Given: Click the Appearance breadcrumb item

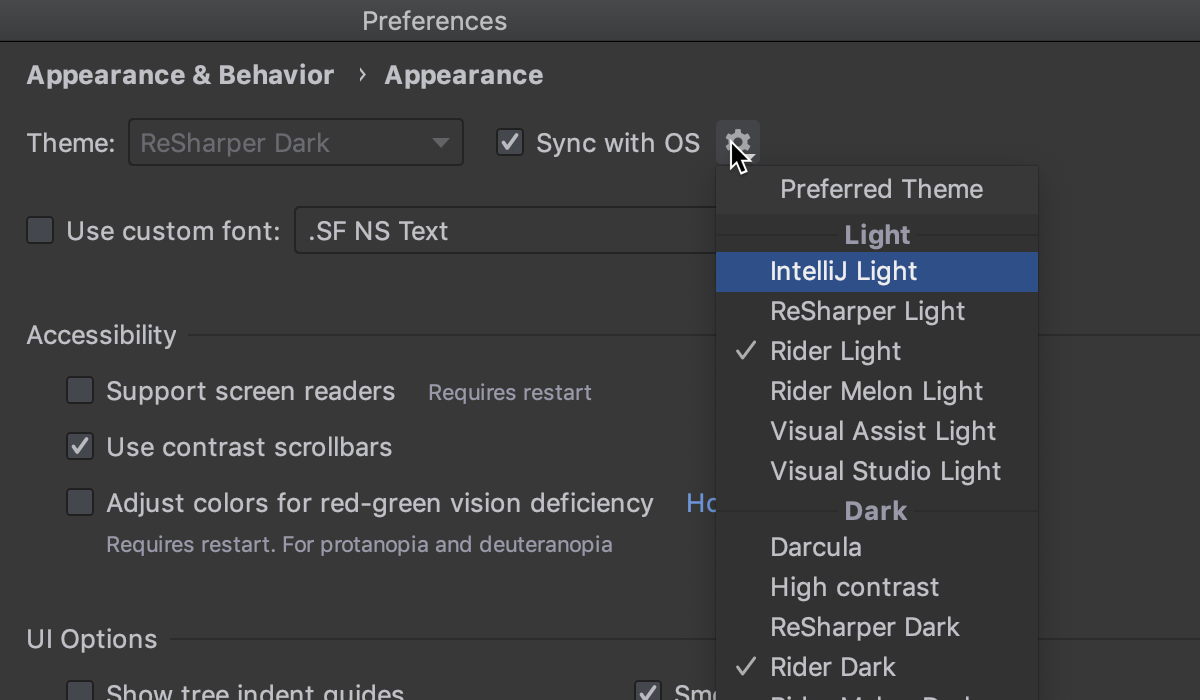Looking at the screenshot, I should tap(464, 75).
